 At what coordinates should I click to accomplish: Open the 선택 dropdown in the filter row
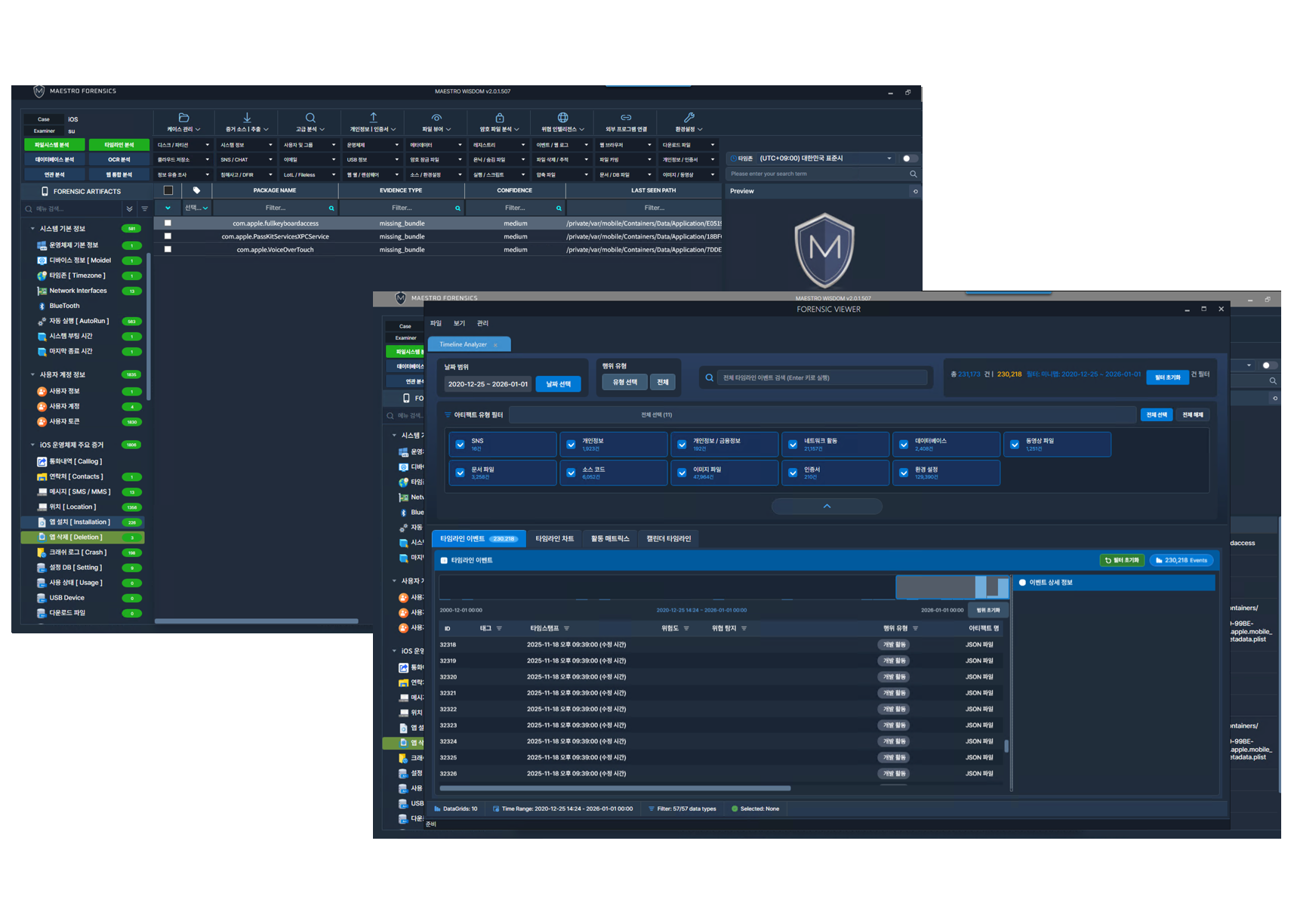coord(196,208)
